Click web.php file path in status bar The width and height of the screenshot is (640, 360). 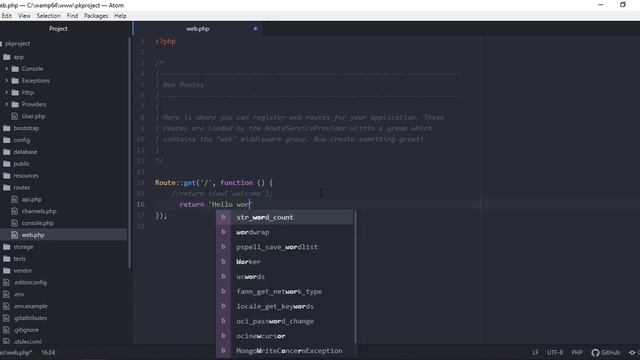click(16, 352)
